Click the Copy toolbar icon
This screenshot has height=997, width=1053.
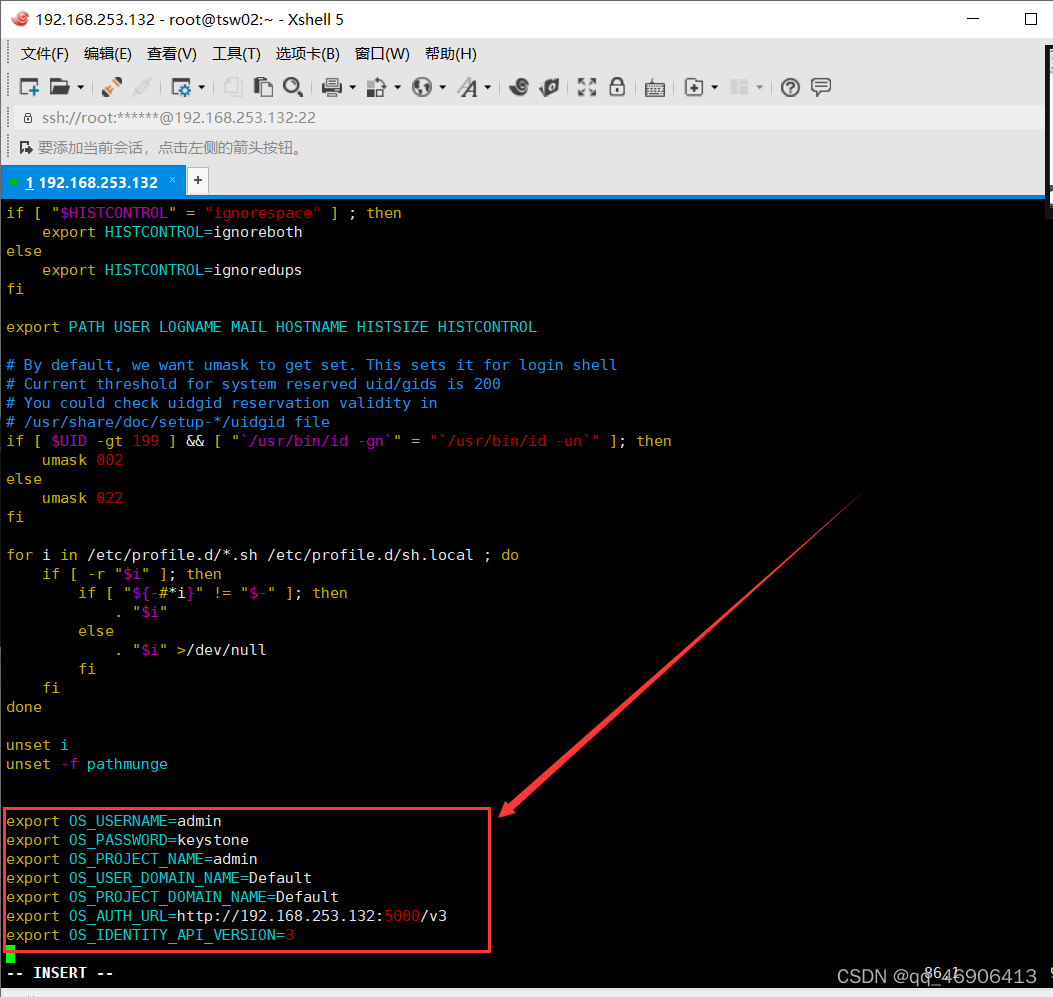pos(233,87)
